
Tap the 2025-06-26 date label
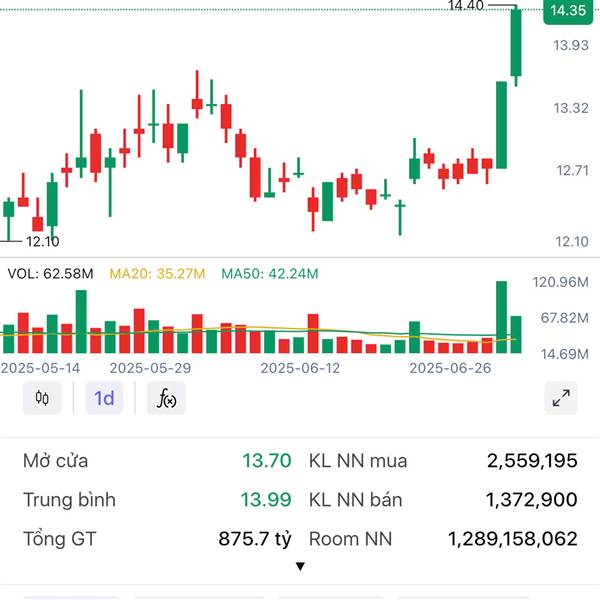(x=450, y=368)
